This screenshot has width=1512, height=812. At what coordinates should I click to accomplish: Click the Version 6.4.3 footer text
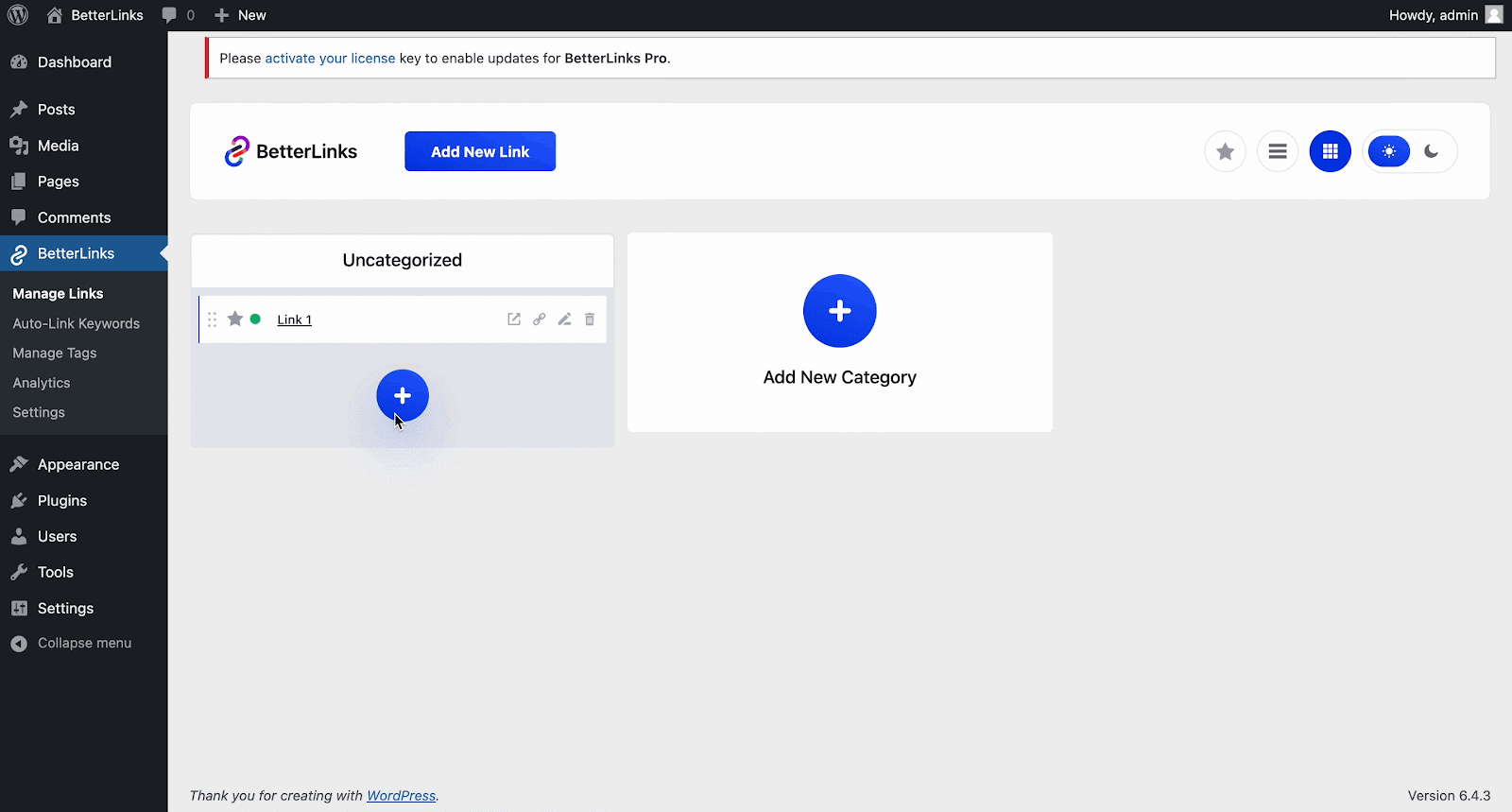click(1449, 796)
